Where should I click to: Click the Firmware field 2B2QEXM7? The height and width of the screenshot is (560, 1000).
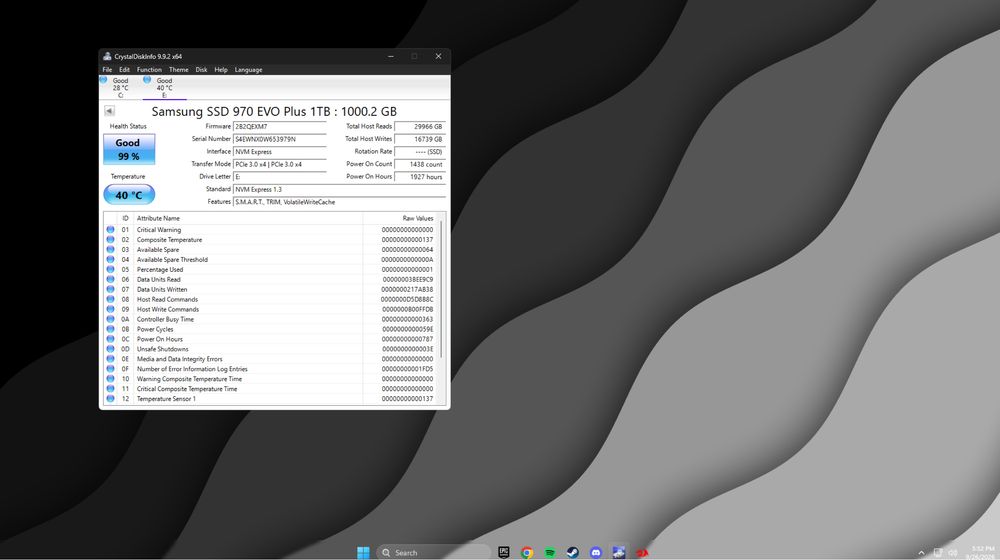pyautogui.click(x=279, y=126)
